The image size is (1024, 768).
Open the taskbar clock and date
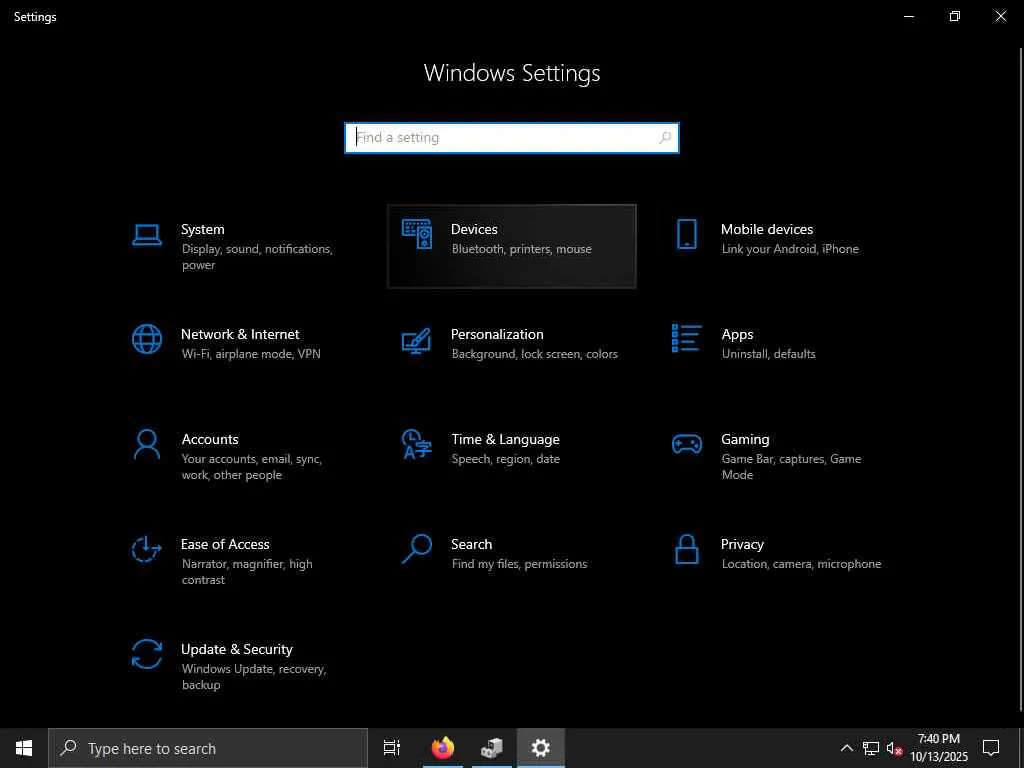click(939, 748)
